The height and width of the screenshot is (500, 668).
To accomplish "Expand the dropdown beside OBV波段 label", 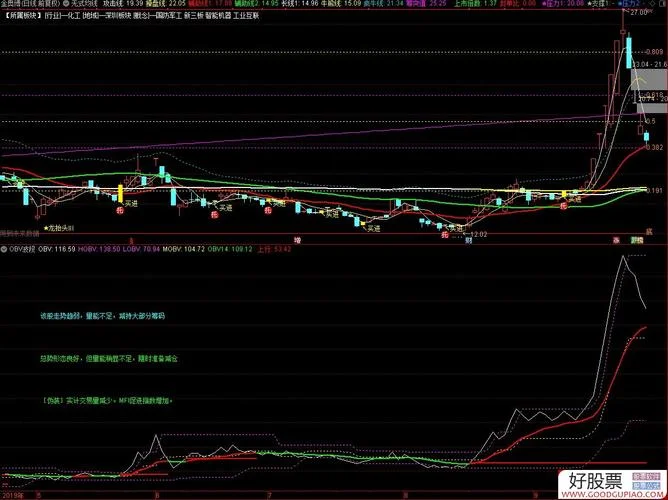I will tap(5, 249).
